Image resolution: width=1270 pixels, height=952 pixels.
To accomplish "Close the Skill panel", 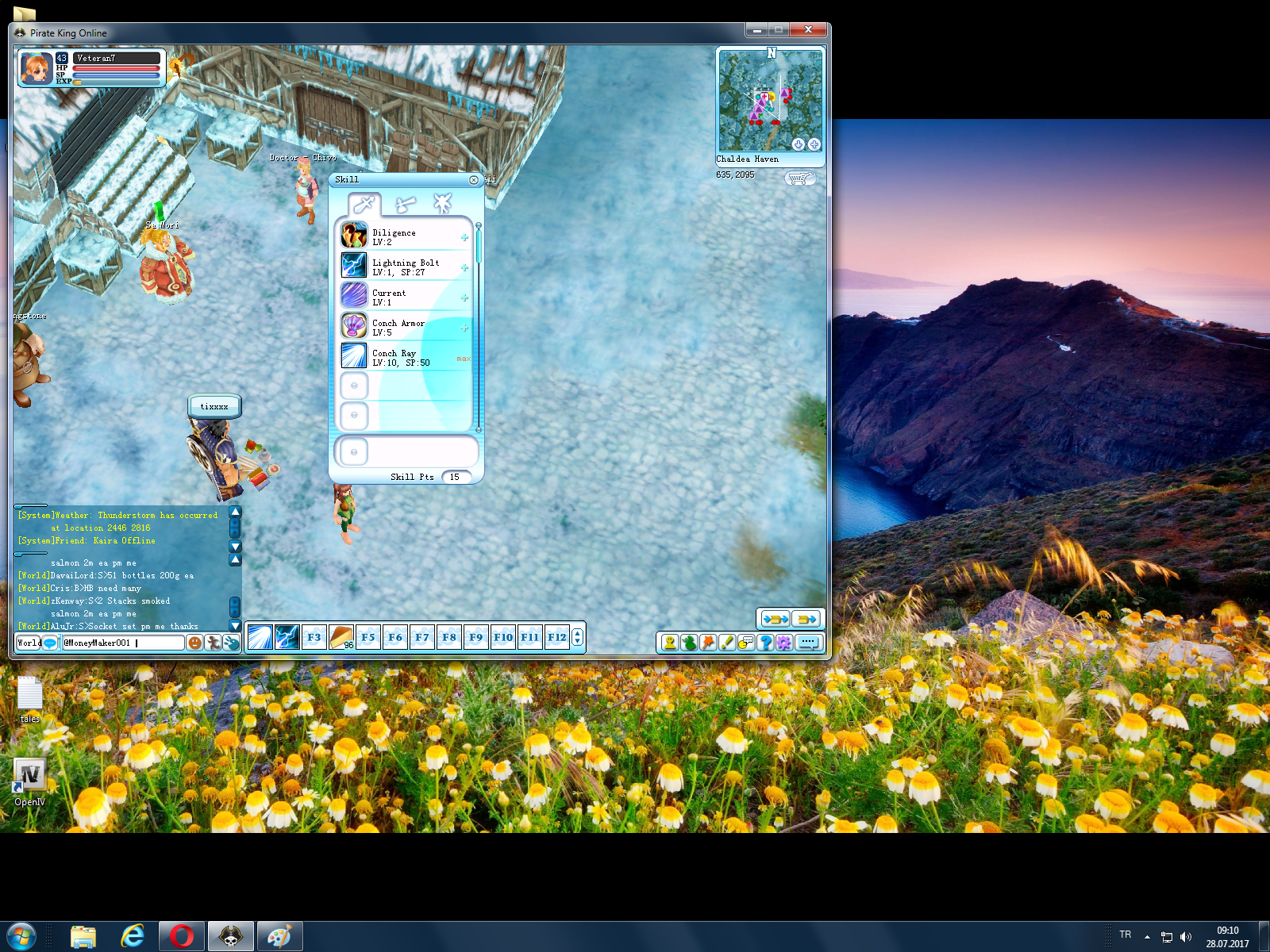I will 474,180.
